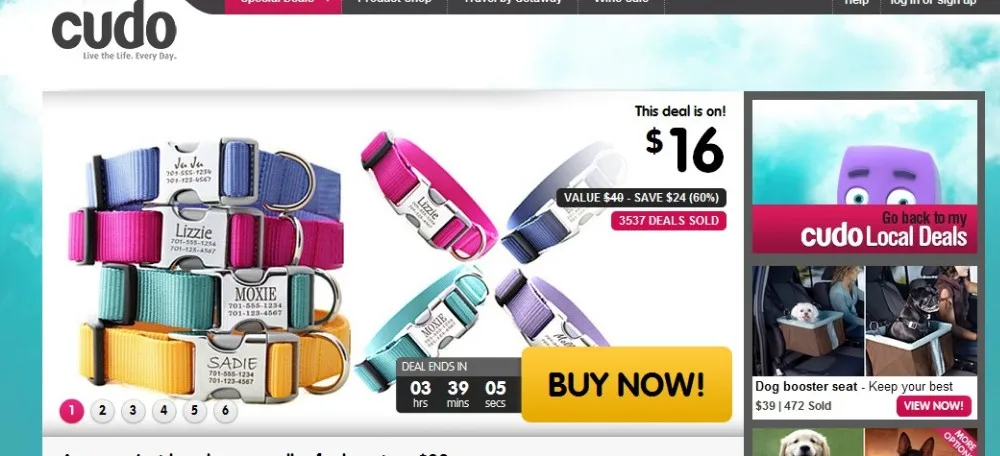The image size is (1000, 456).
Task: Click the VIEW NOW! button
Action: tap(934, 406)
